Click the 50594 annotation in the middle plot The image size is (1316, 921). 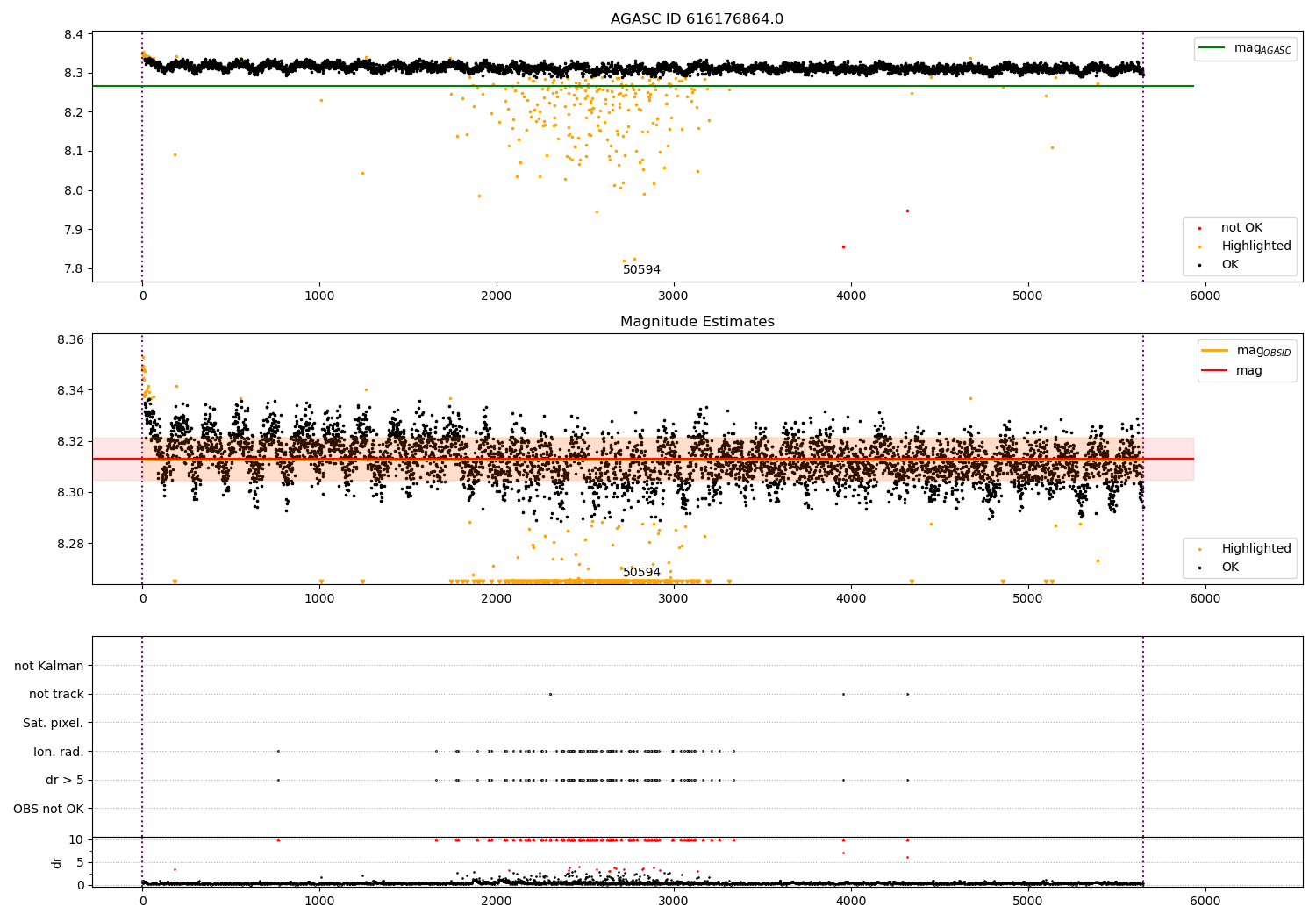point(641,573)
